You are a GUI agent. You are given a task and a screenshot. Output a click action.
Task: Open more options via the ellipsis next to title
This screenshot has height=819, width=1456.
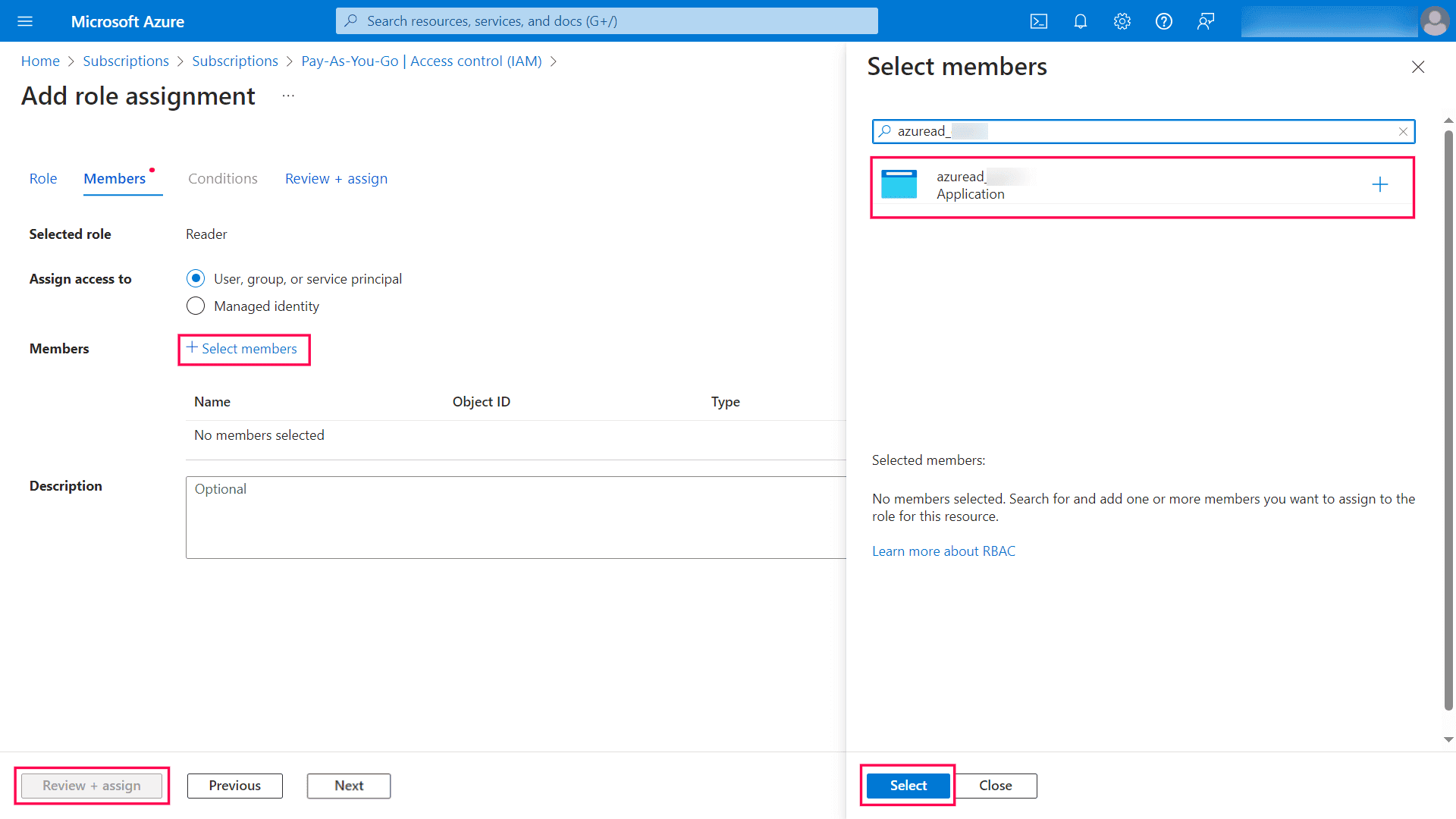pos(287,95)
